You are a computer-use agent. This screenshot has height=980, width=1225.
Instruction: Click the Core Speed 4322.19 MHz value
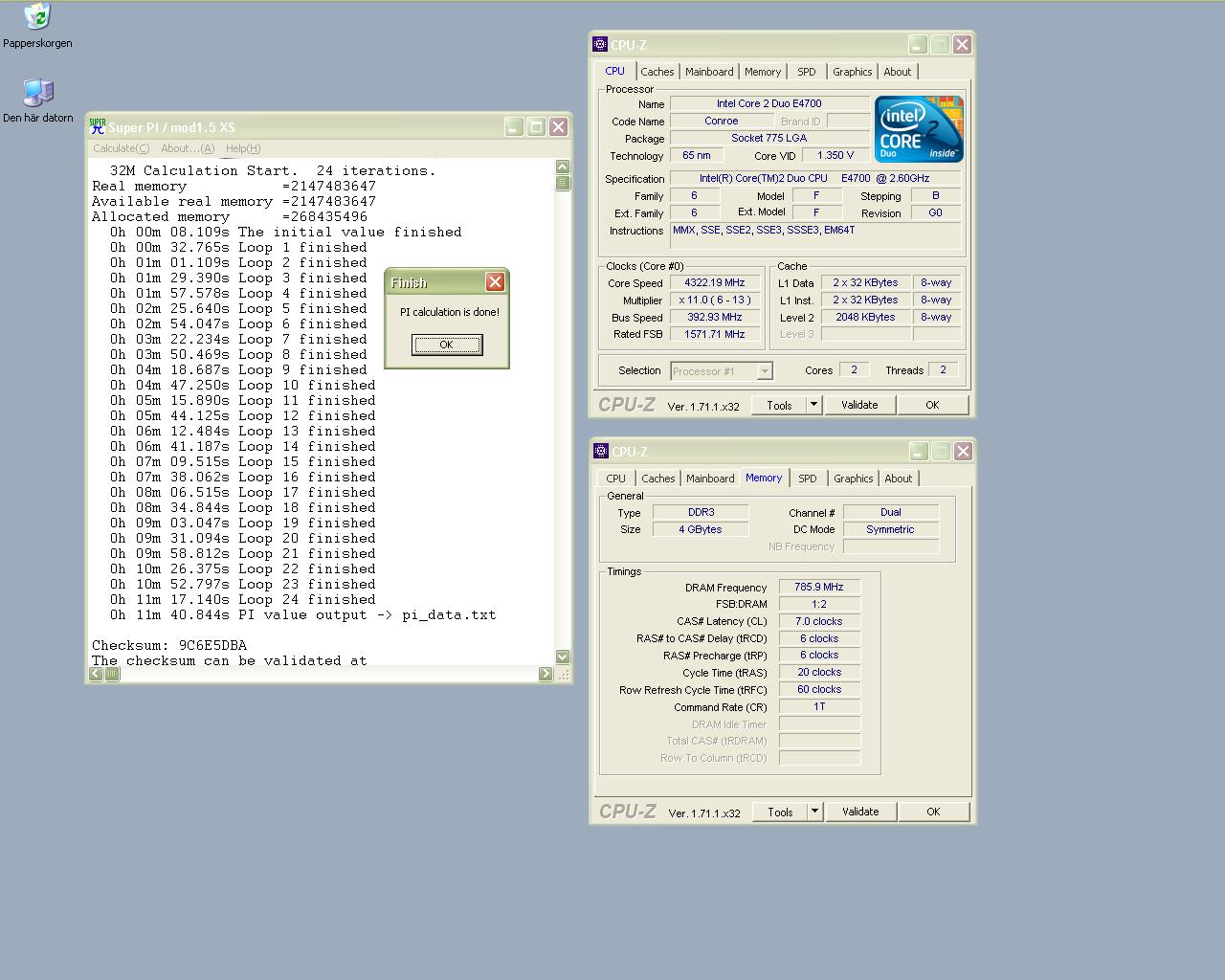pyautogui.click(x=715, y=283)
